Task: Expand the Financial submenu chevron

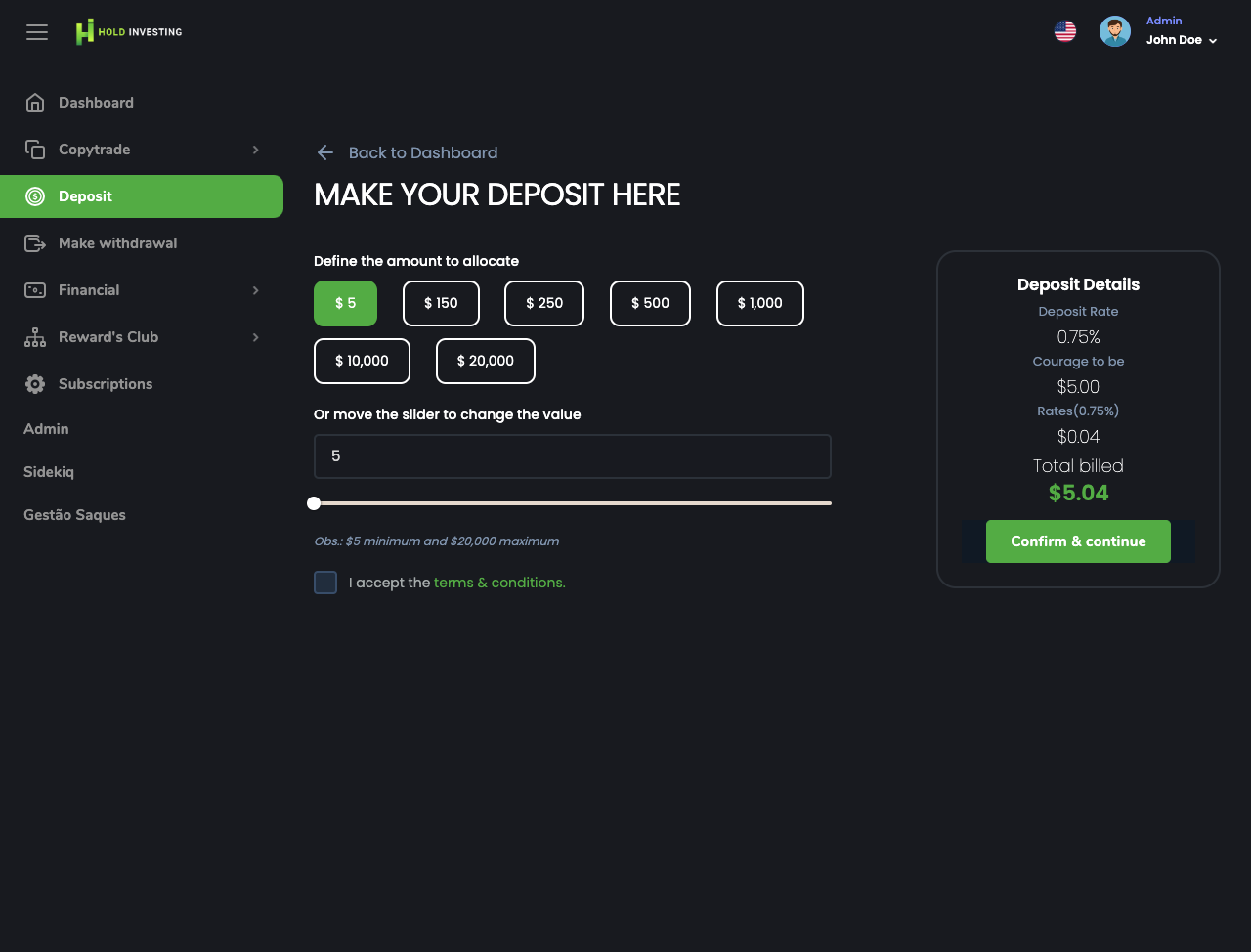Action: click(255, 290)
